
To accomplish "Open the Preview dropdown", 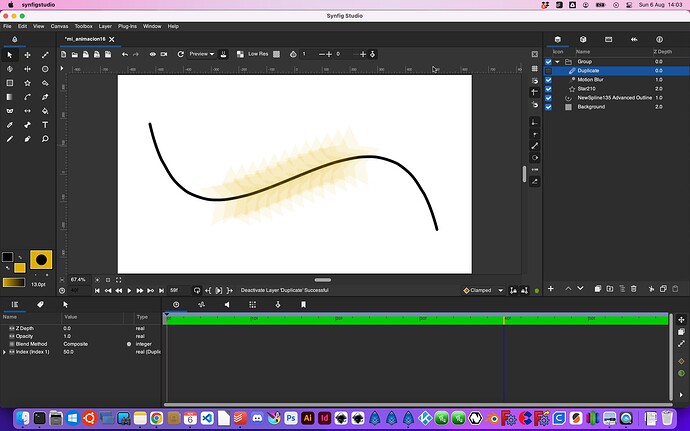I will coord(201,54).
